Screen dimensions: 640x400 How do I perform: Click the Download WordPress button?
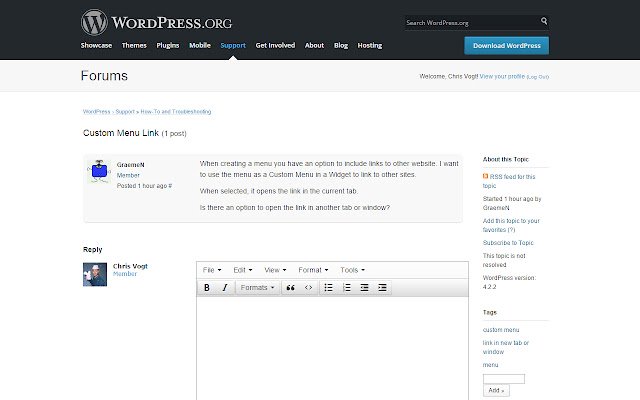coord(507,46)
